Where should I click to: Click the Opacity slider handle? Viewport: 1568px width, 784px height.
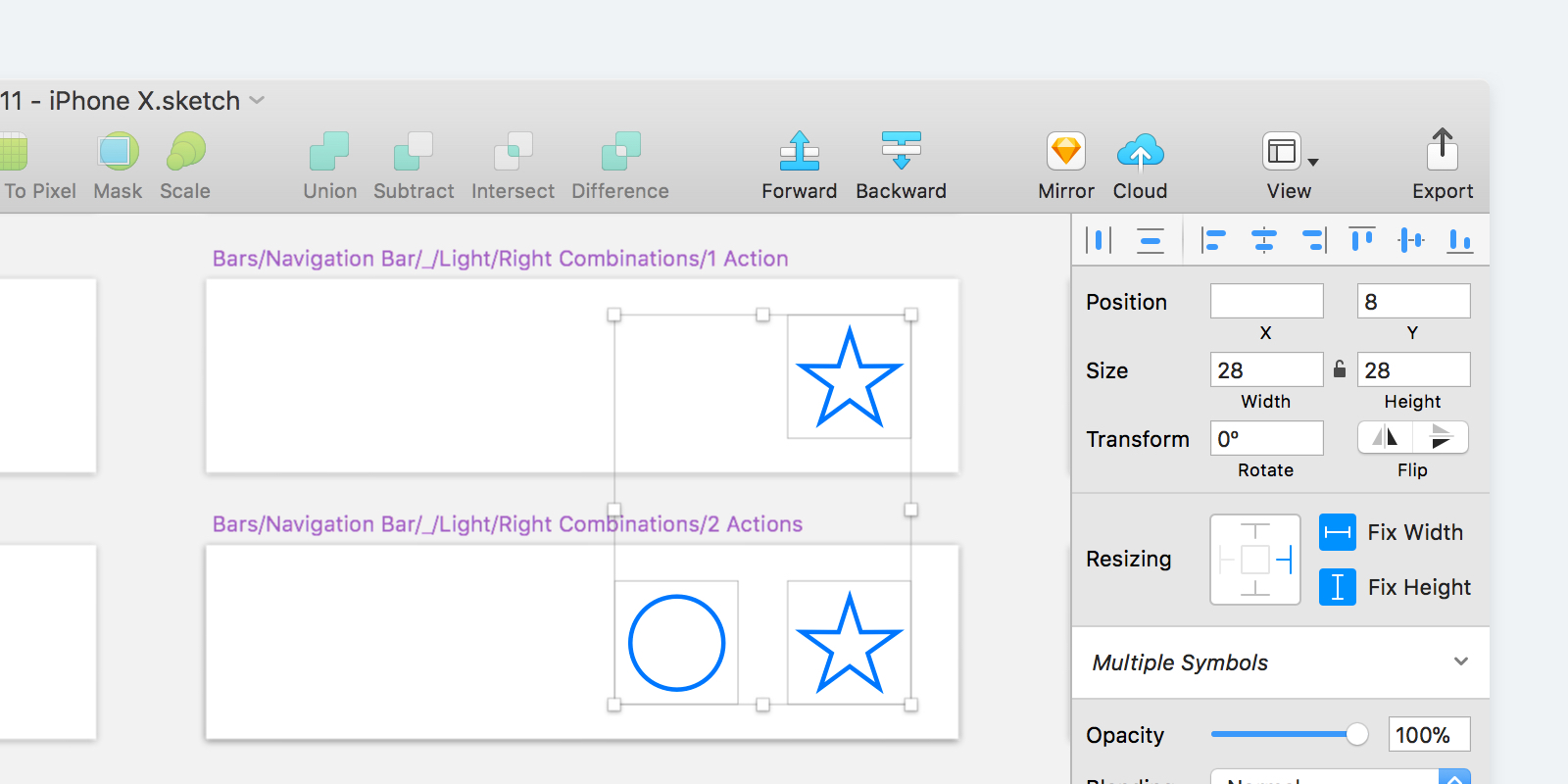coord(1357,734)
